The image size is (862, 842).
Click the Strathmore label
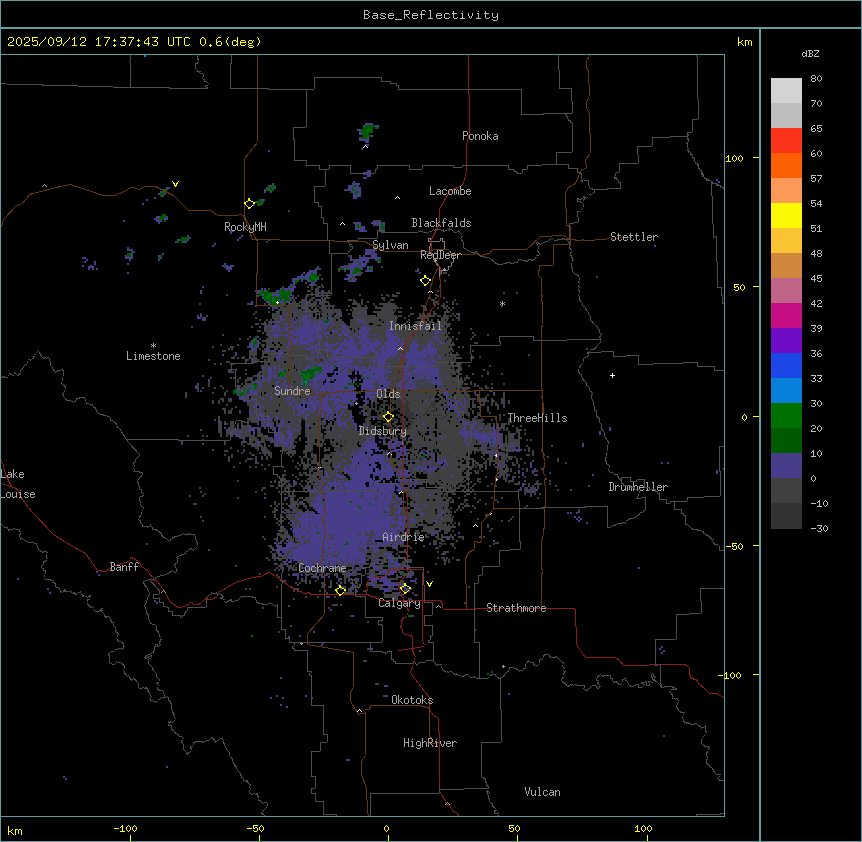pyautogui.click(x=516, y=608)
